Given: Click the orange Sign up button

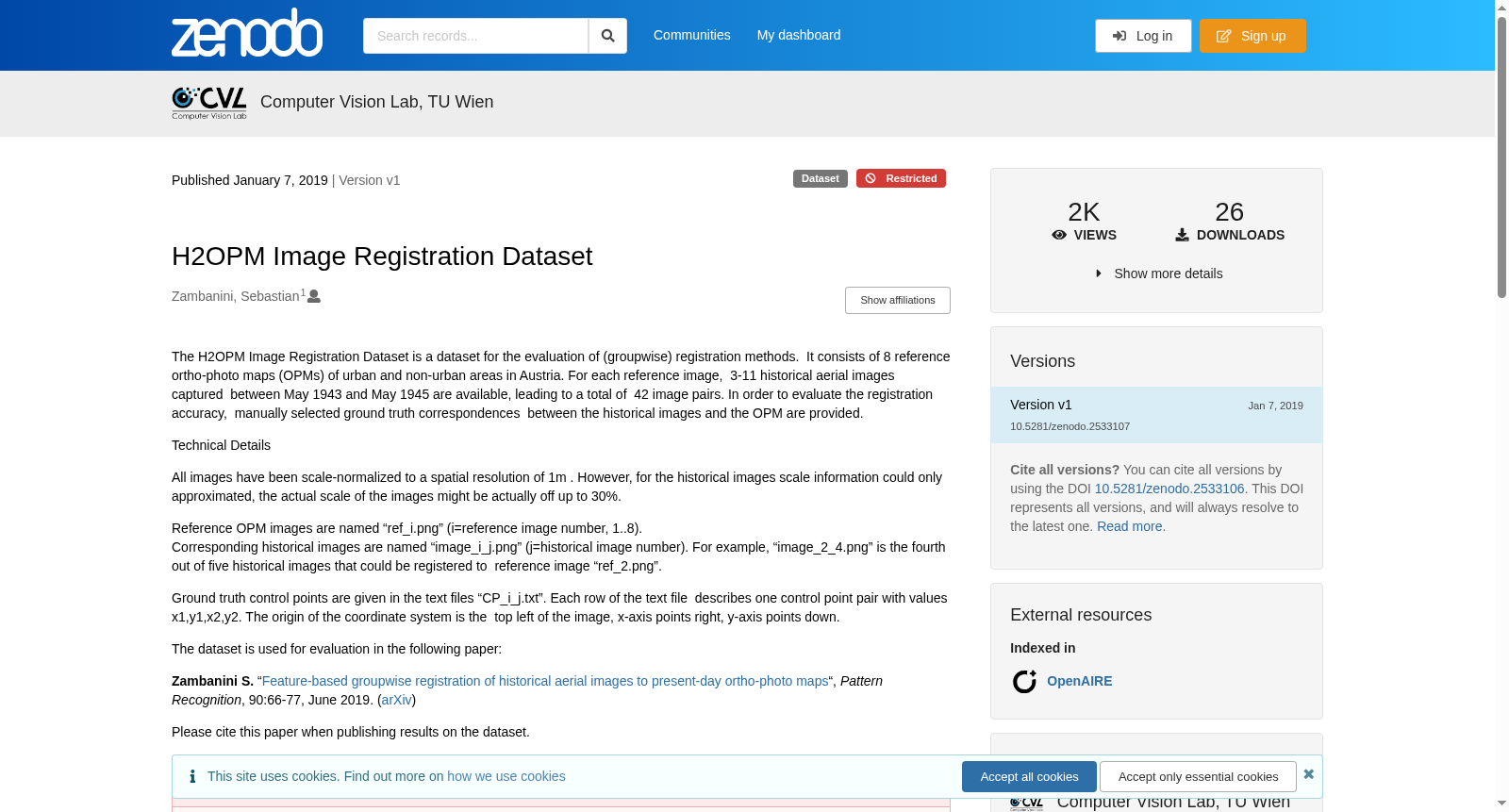Looking at the screenshot, I should (x=1252, y=36).
